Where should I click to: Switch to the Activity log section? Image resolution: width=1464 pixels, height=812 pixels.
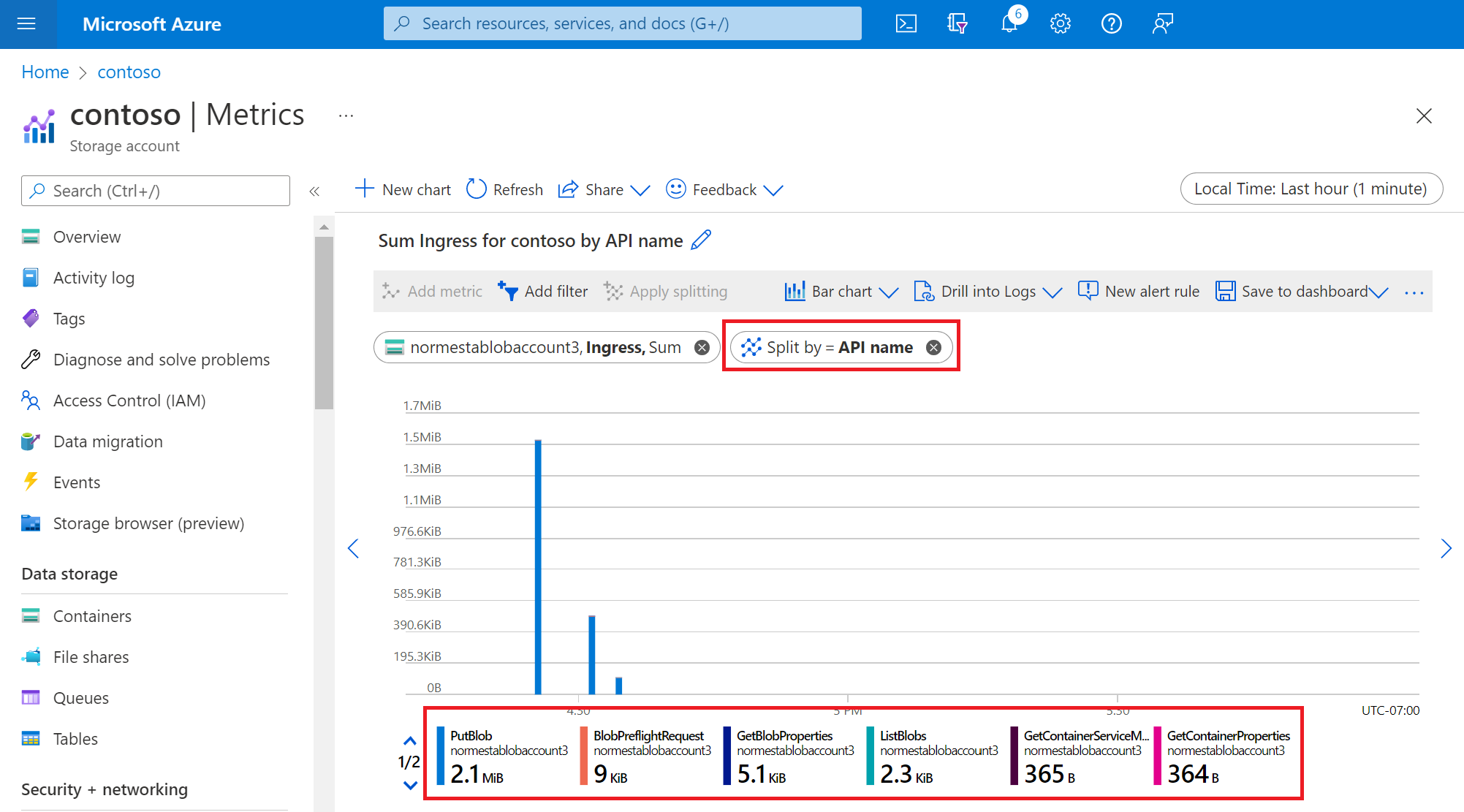(94, 278)
